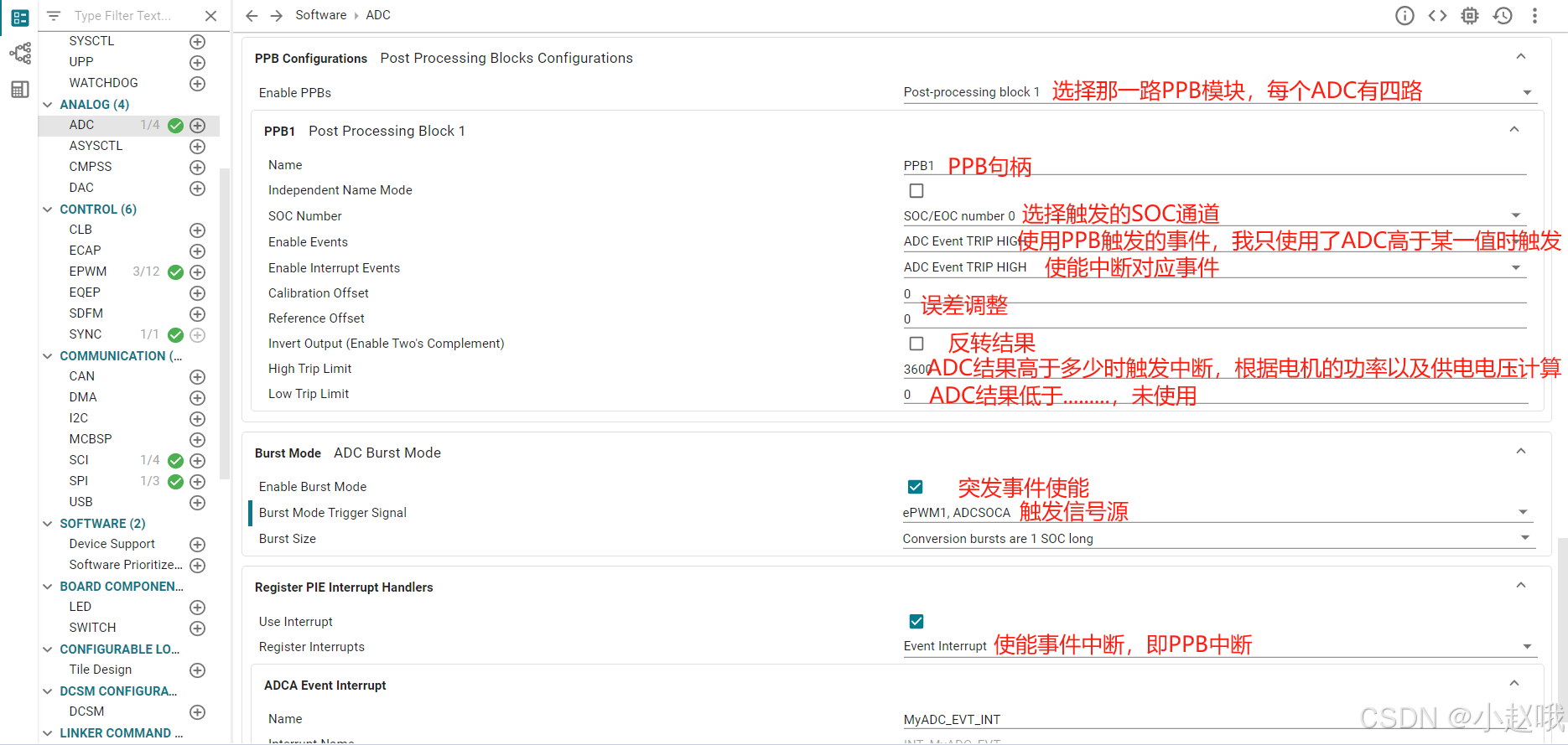Collapse the ADCA Event Interrupt section
1568x745 pixels.
(x=1514, y=684)
